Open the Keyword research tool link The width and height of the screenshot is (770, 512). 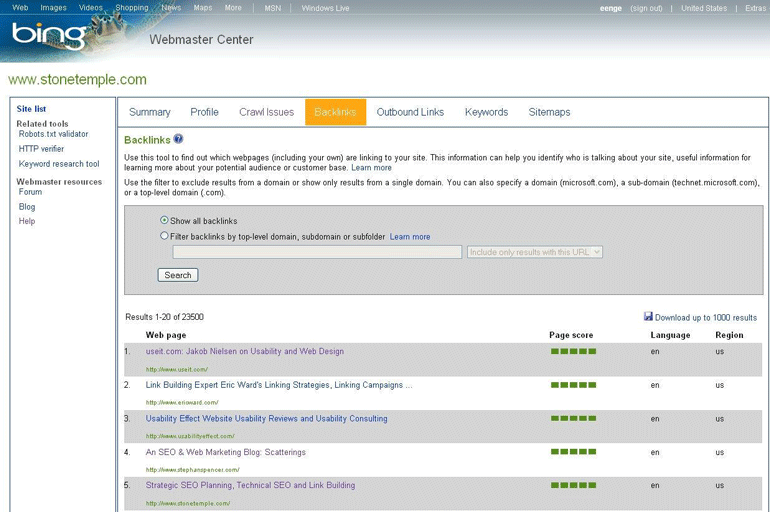pos(59,164)
